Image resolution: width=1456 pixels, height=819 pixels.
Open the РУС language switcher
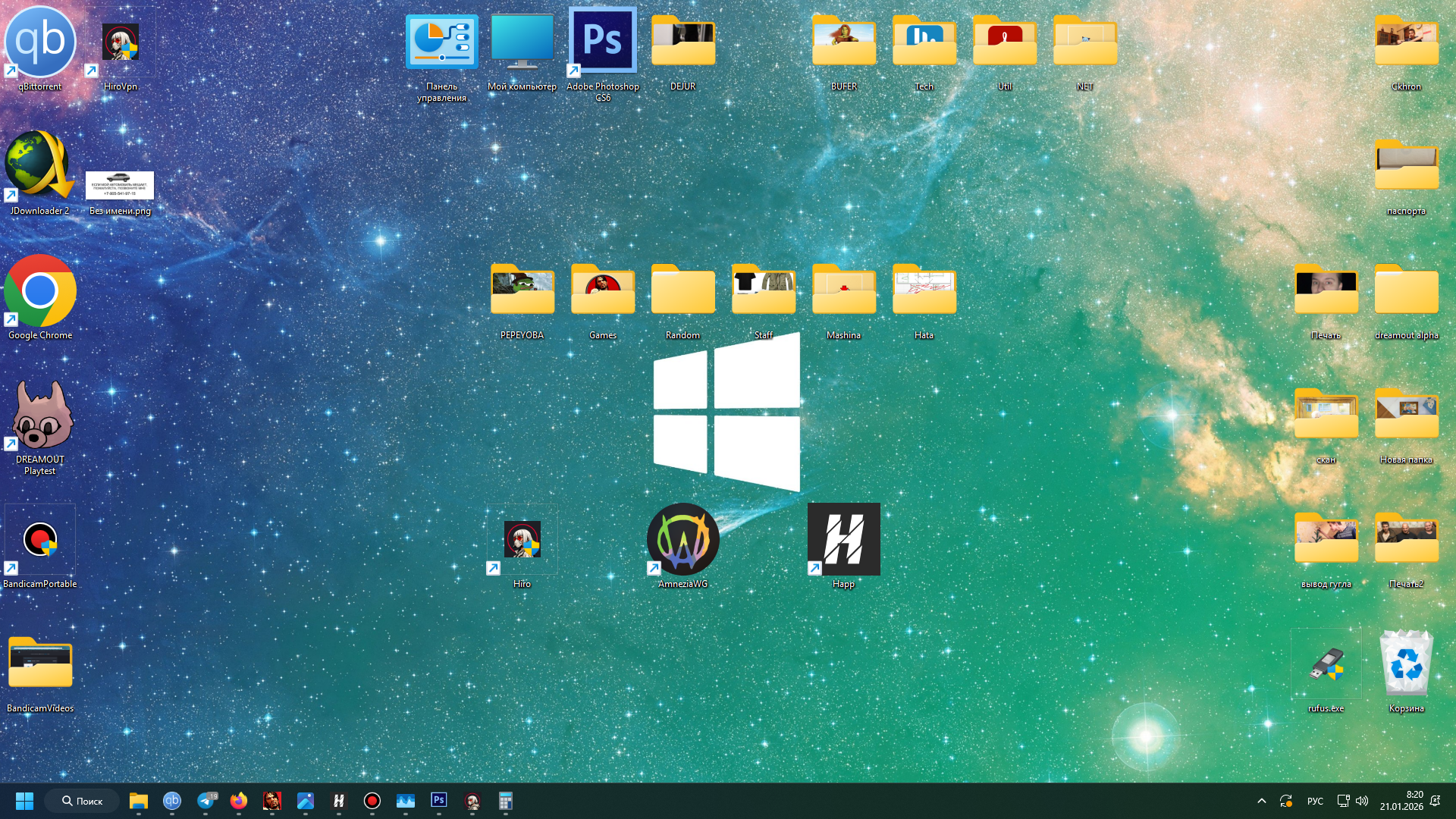1315,801
